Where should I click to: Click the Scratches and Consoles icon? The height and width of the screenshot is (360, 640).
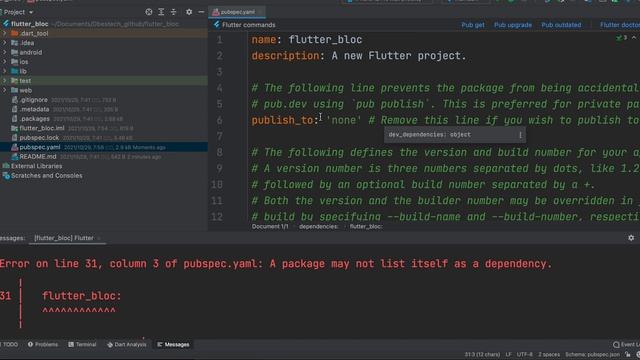tap(6, 176)
